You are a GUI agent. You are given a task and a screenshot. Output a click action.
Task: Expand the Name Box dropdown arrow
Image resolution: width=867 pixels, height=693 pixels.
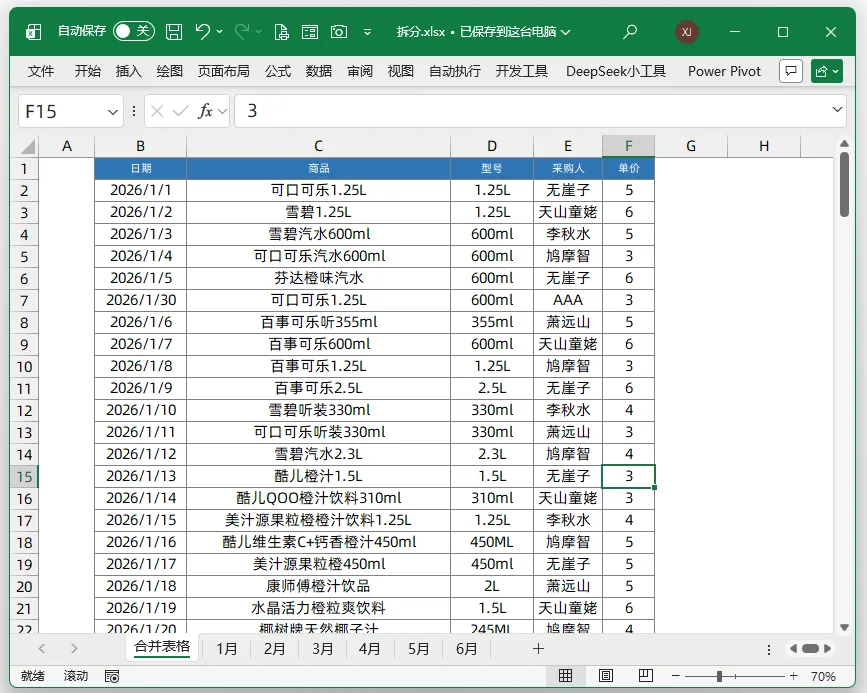113,112
